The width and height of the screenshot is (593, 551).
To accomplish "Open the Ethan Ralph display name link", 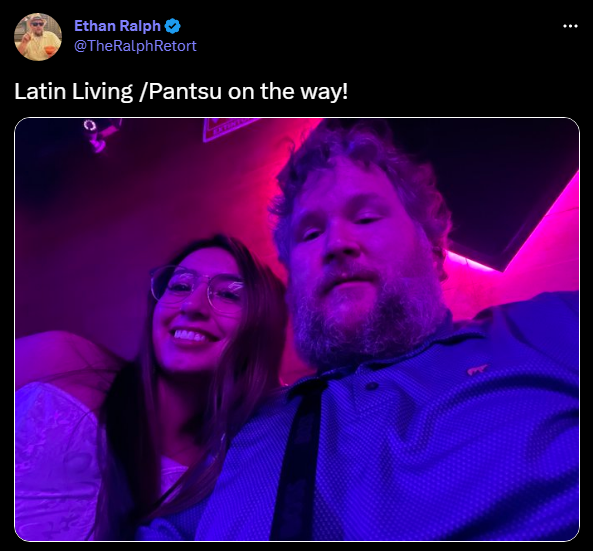I will click(118, 26).
